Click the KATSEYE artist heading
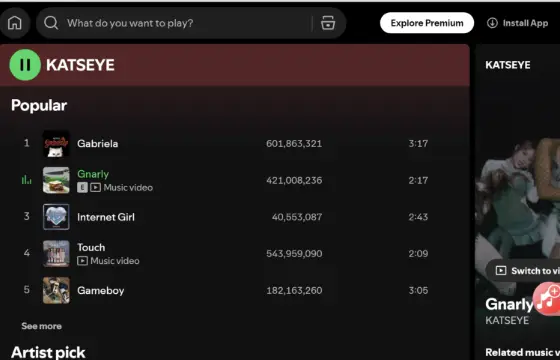560x360 pixels. [x=80, y=65]
